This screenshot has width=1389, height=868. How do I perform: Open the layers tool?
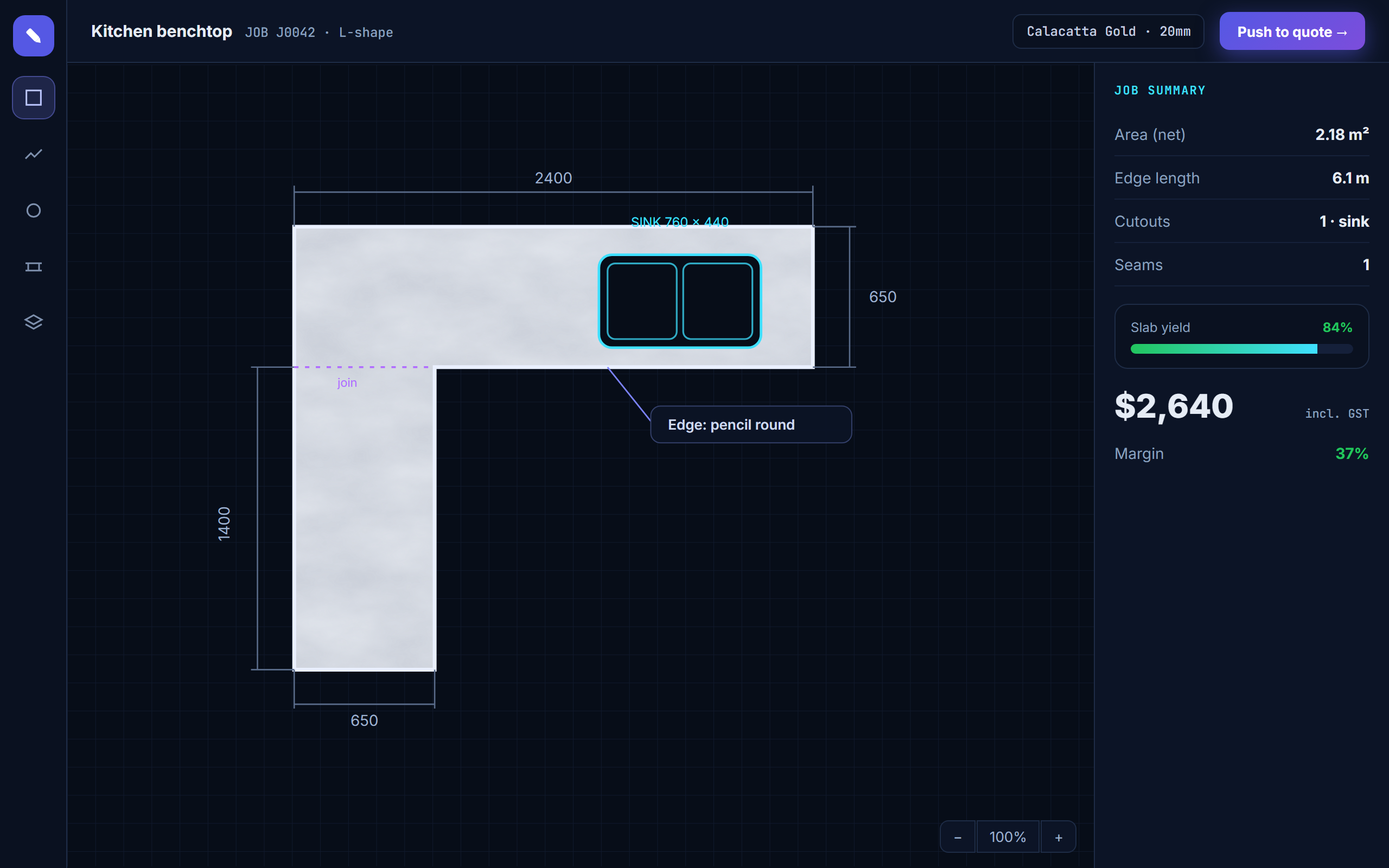click(x=33, y=322)
